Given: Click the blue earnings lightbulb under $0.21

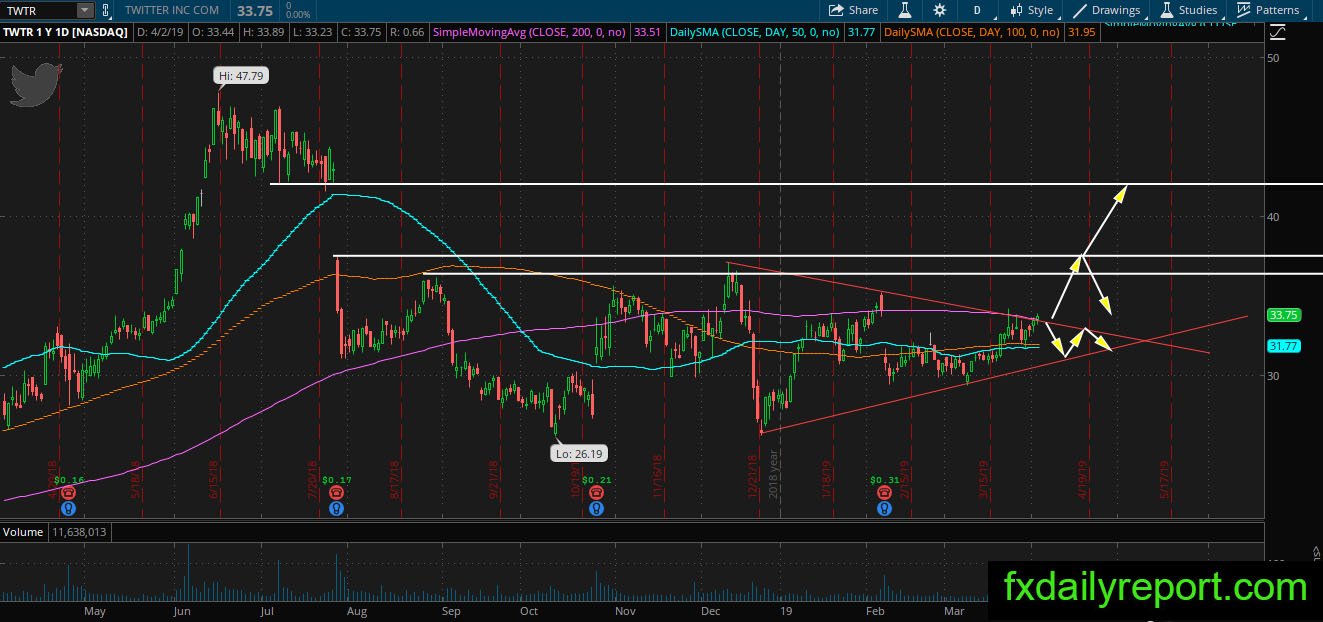Looking at the screenshot, I should [596, 508].
